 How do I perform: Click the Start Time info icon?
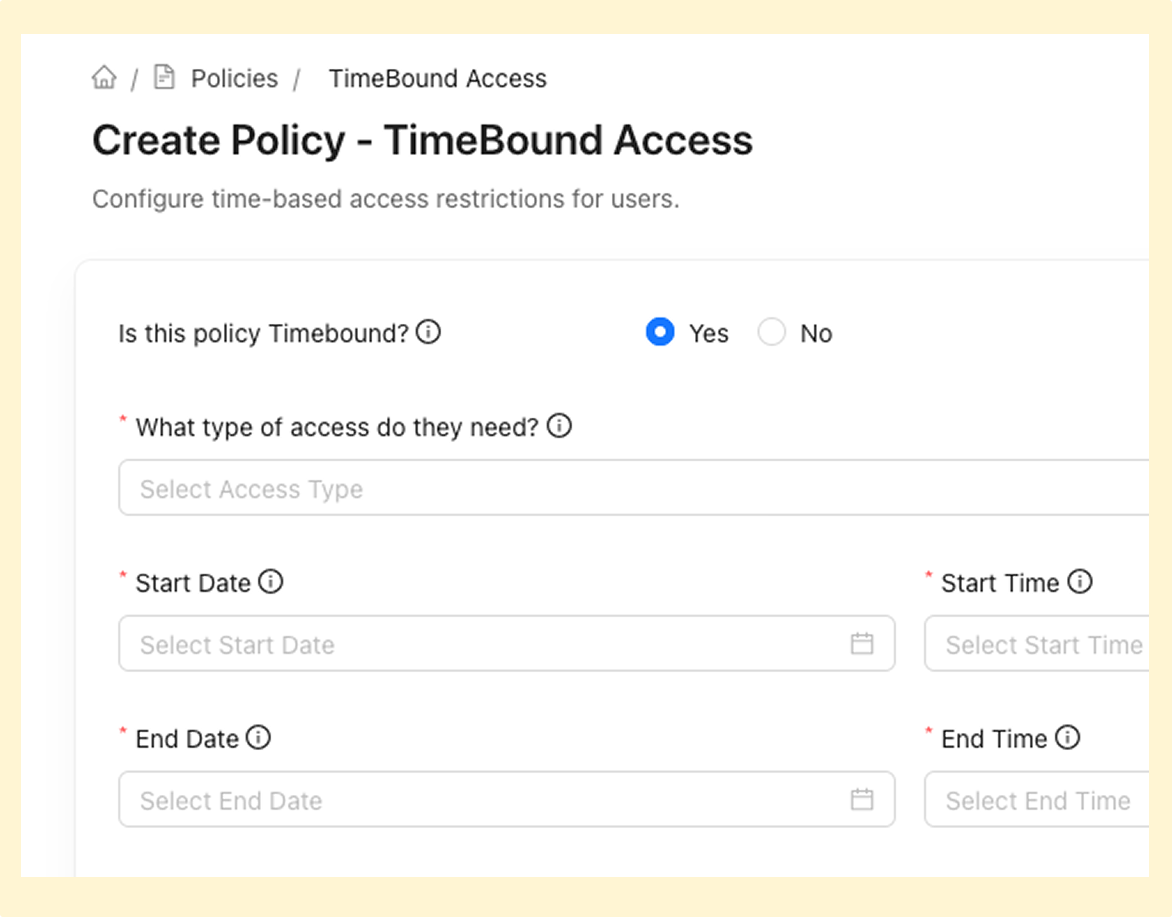click(x=1079, y=581)
